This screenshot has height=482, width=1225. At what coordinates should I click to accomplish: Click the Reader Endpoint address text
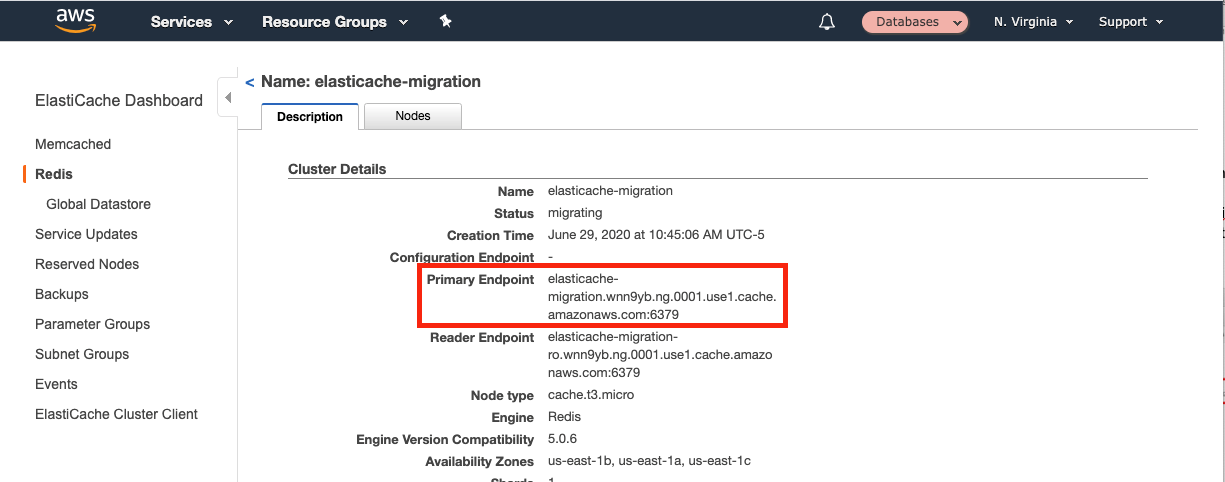pyautogui.click(x=660, y=355)
